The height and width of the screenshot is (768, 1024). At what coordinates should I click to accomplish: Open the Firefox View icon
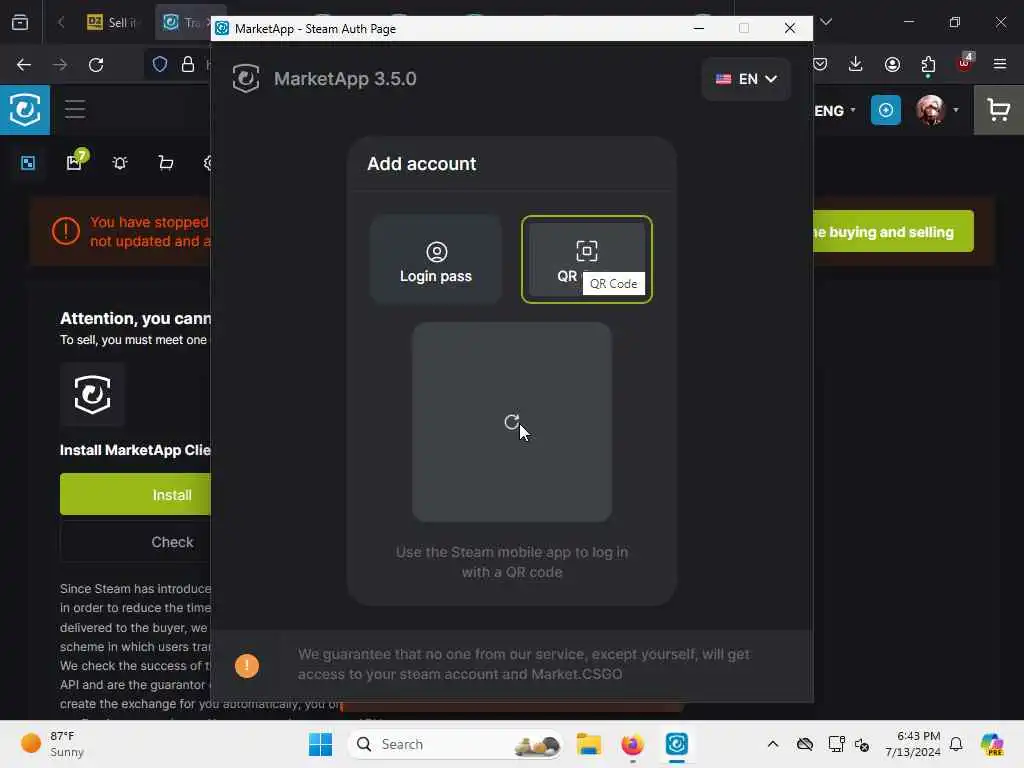tap(20, 22)
